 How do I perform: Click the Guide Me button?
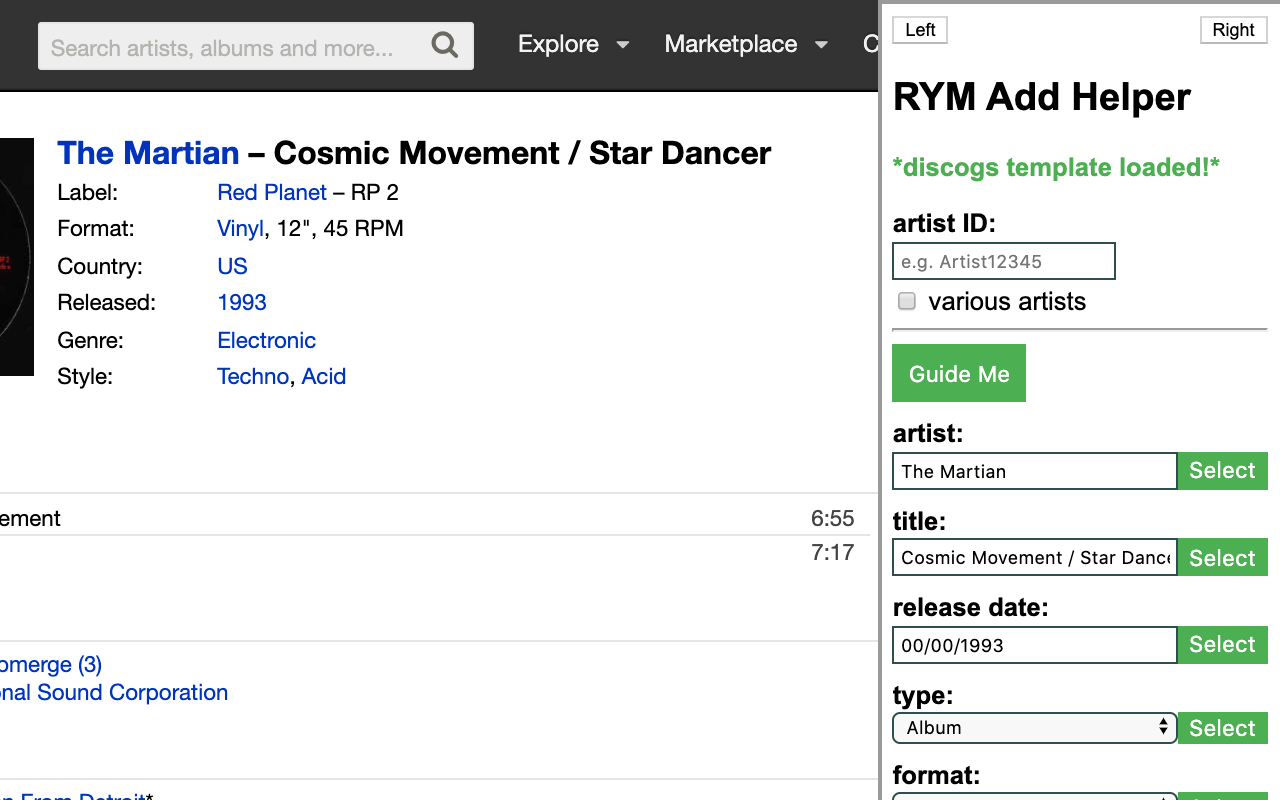point(959,373)
